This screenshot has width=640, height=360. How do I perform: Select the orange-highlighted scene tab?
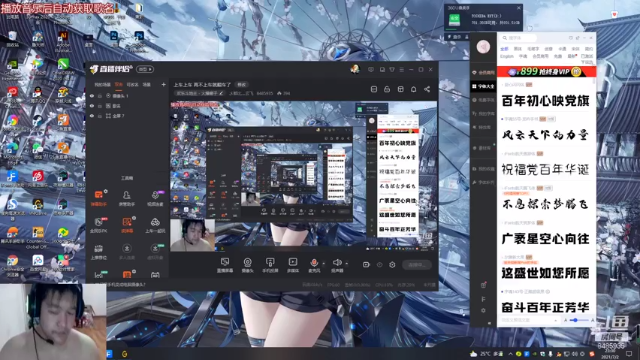119,84
